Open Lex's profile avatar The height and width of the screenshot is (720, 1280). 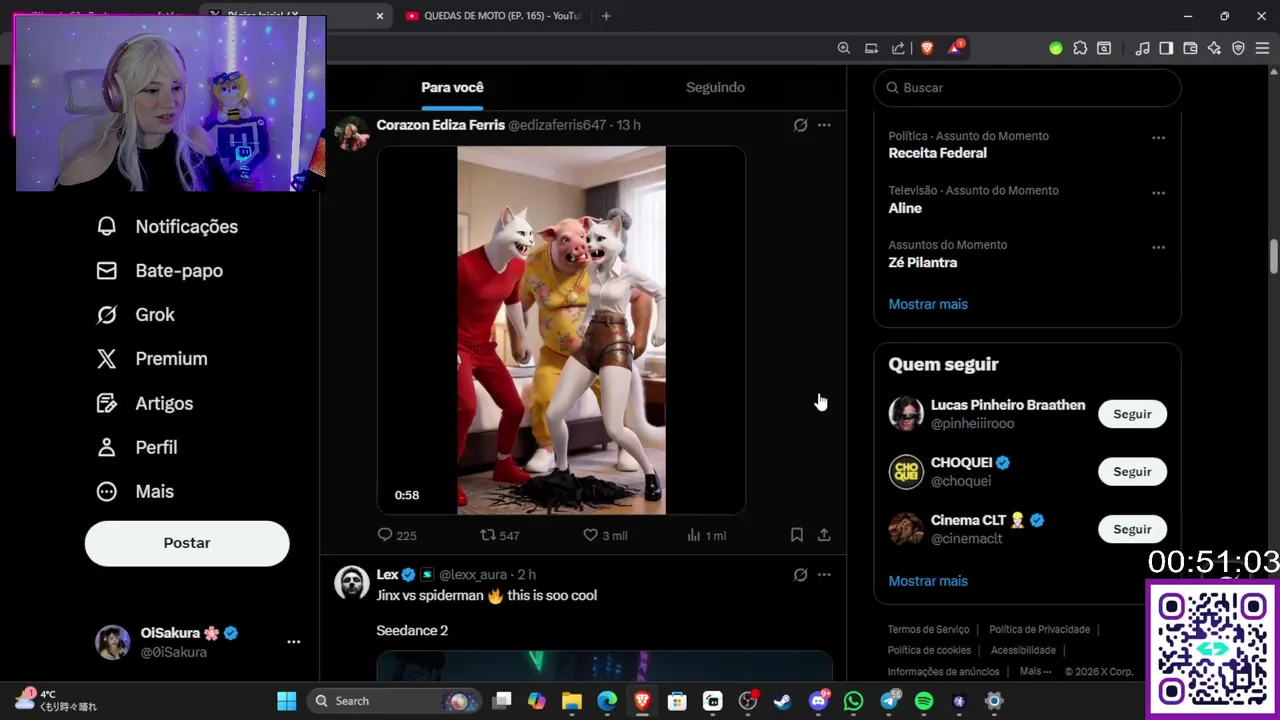coord(352,583)
